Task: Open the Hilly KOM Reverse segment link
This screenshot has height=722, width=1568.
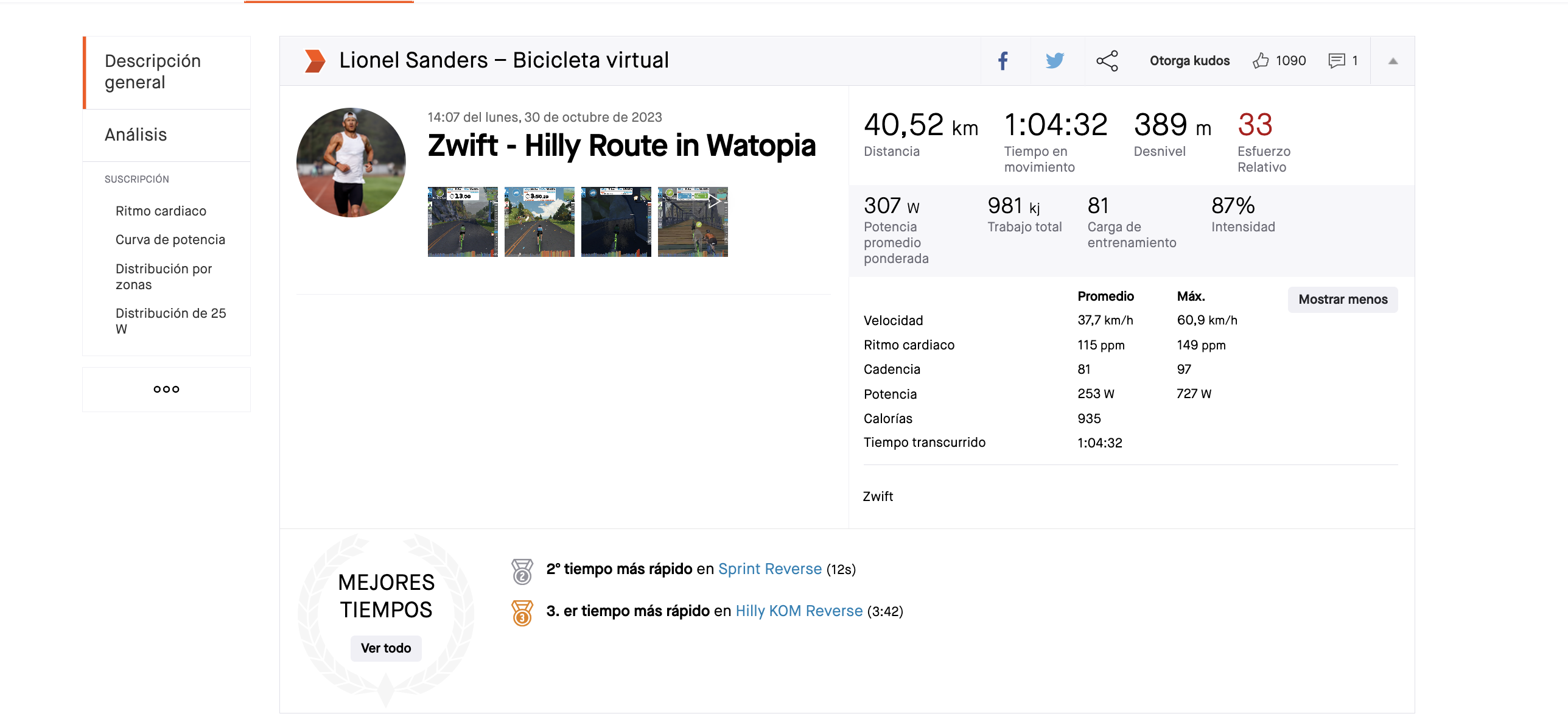Action: click(799, 611)
